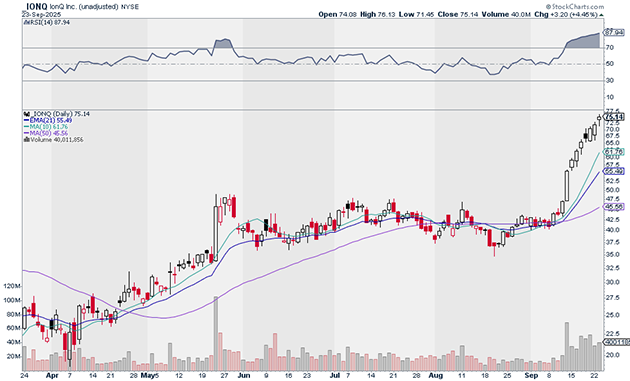Click the 'IONQ (Daily) 75.14' legend text
The width and height of the screenshot is (630, 381).
click(x=60, y=114)
